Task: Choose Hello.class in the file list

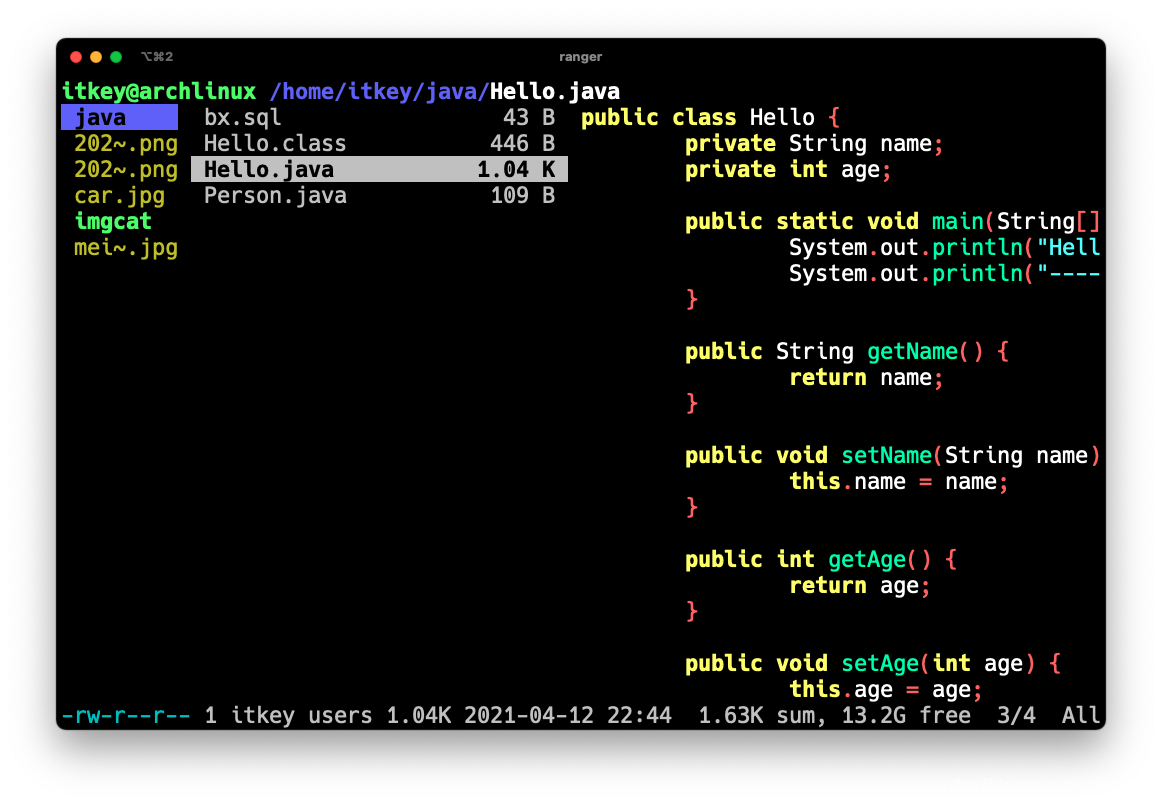Action: pyautogui.click(x=275, y=144)
